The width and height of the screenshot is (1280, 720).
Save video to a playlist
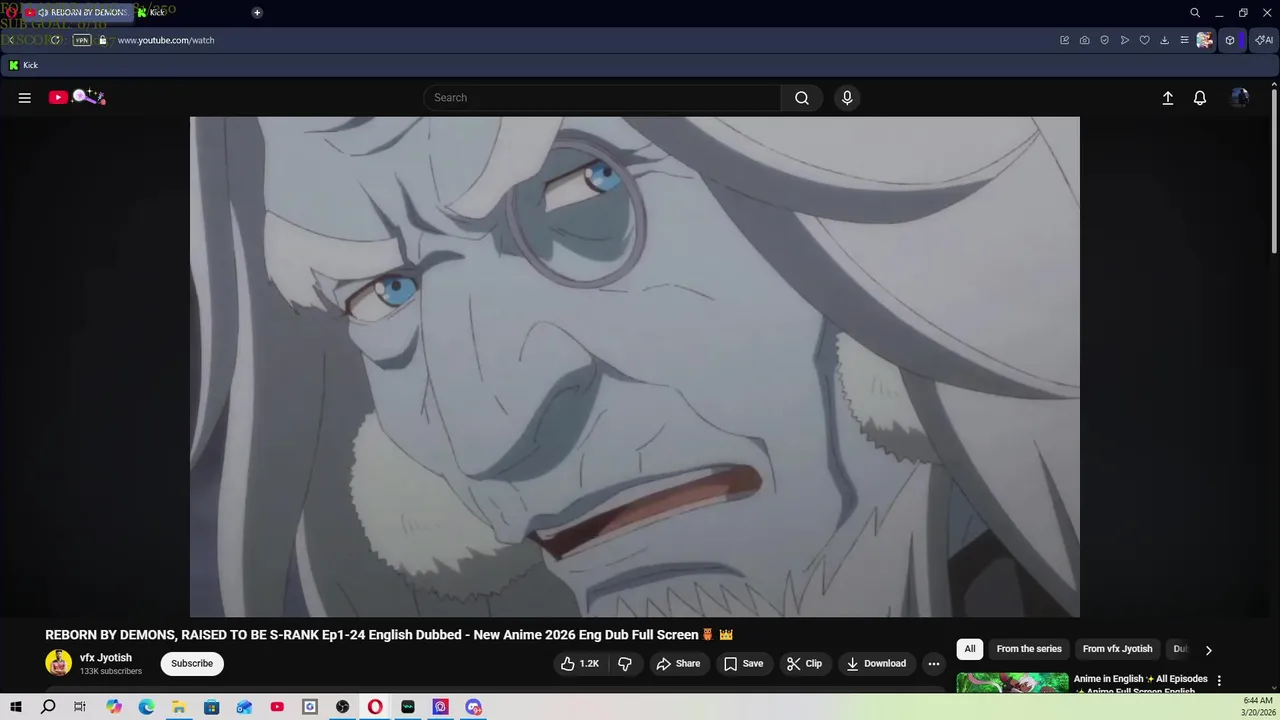coord(743,664)
